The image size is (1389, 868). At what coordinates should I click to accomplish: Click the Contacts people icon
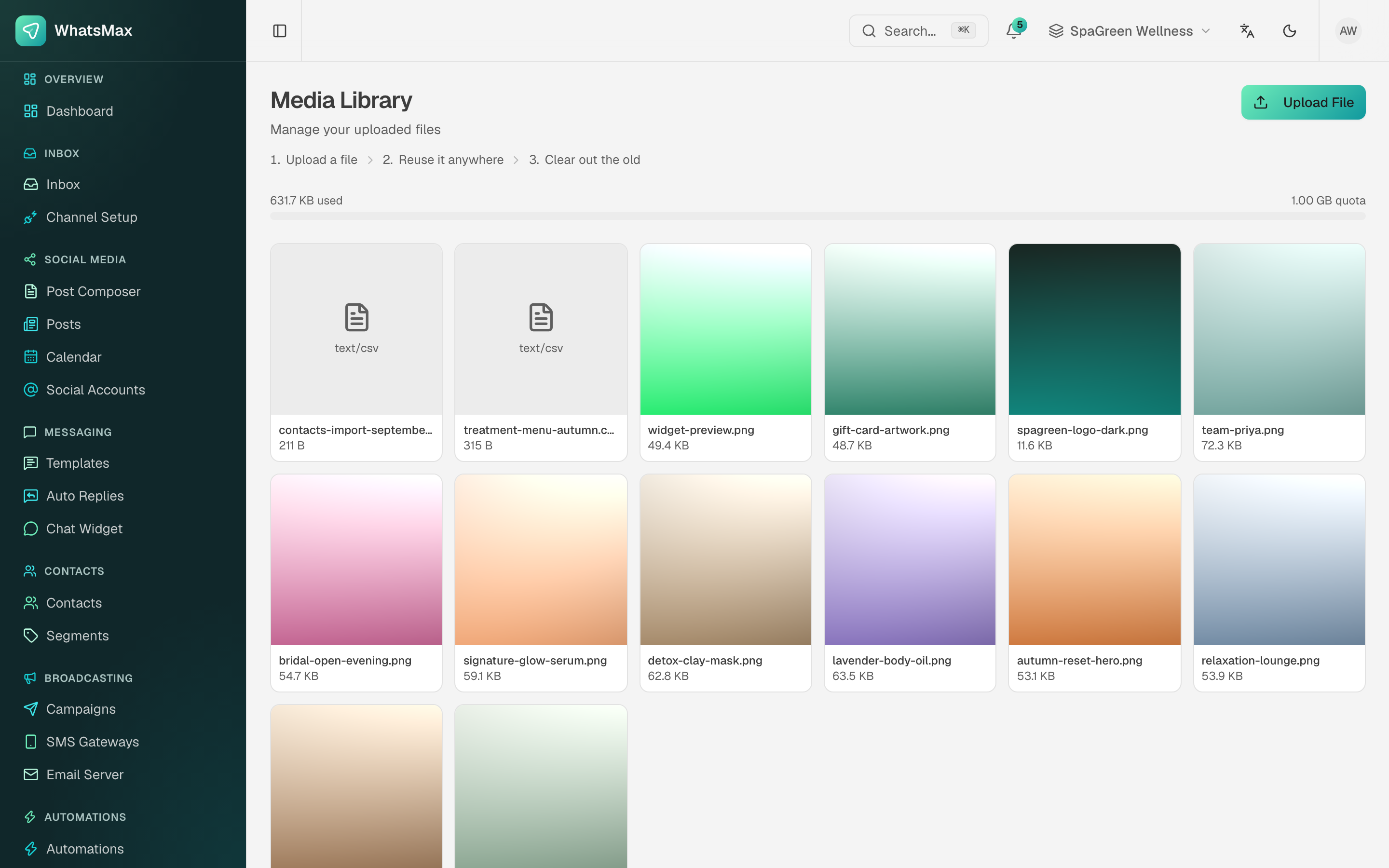click(31, 603)
